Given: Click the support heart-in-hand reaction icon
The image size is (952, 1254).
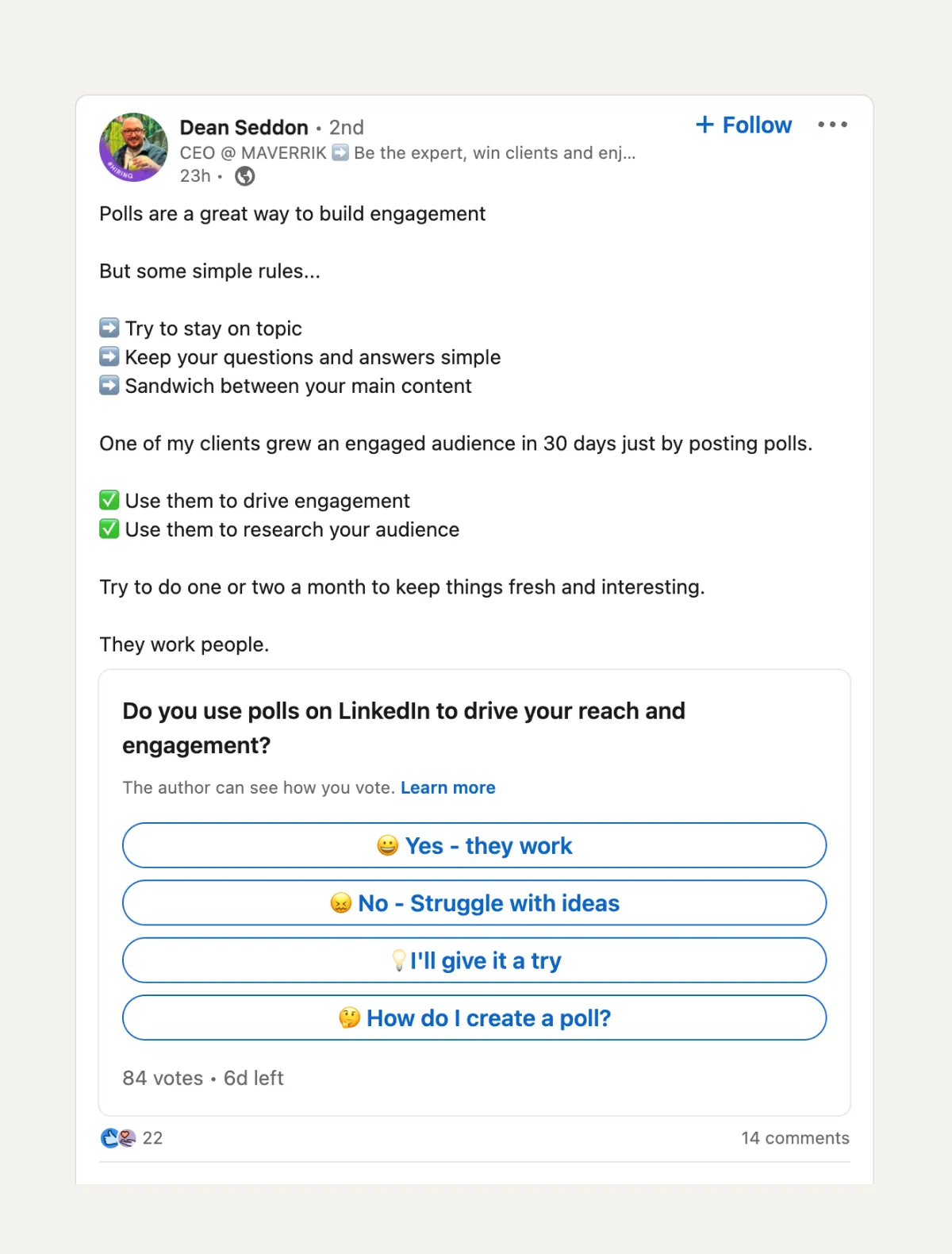Looking at the screenshot, I should 128,1138.
